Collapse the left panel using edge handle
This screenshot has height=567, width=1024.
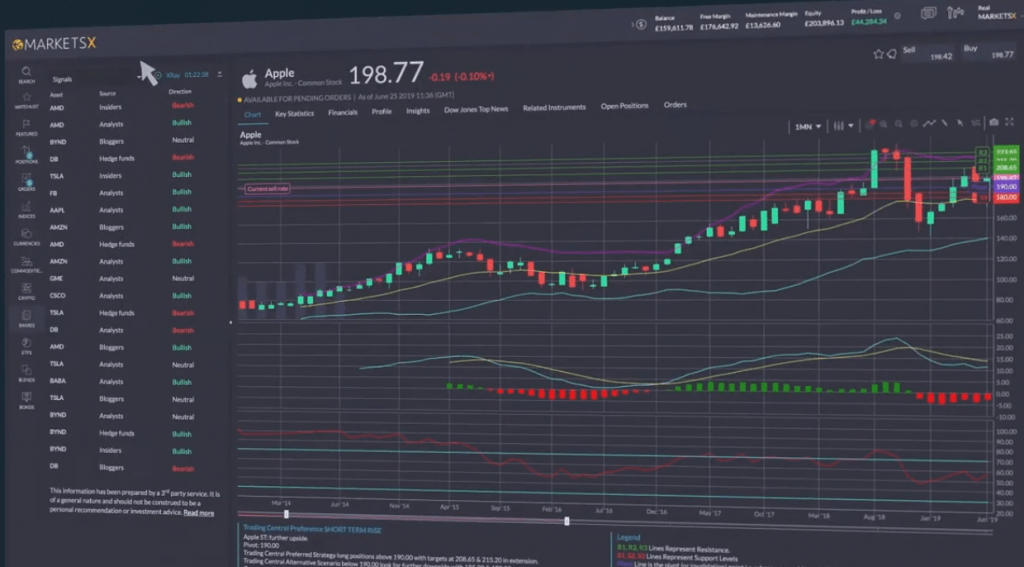tap(230, 322)
